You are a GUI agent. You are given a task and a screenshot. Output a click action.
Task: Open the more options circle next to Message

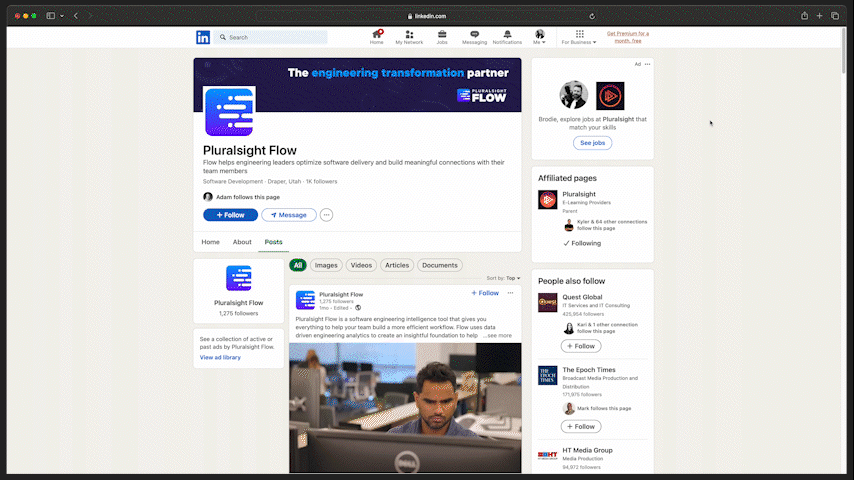click(x=326, y=215)
